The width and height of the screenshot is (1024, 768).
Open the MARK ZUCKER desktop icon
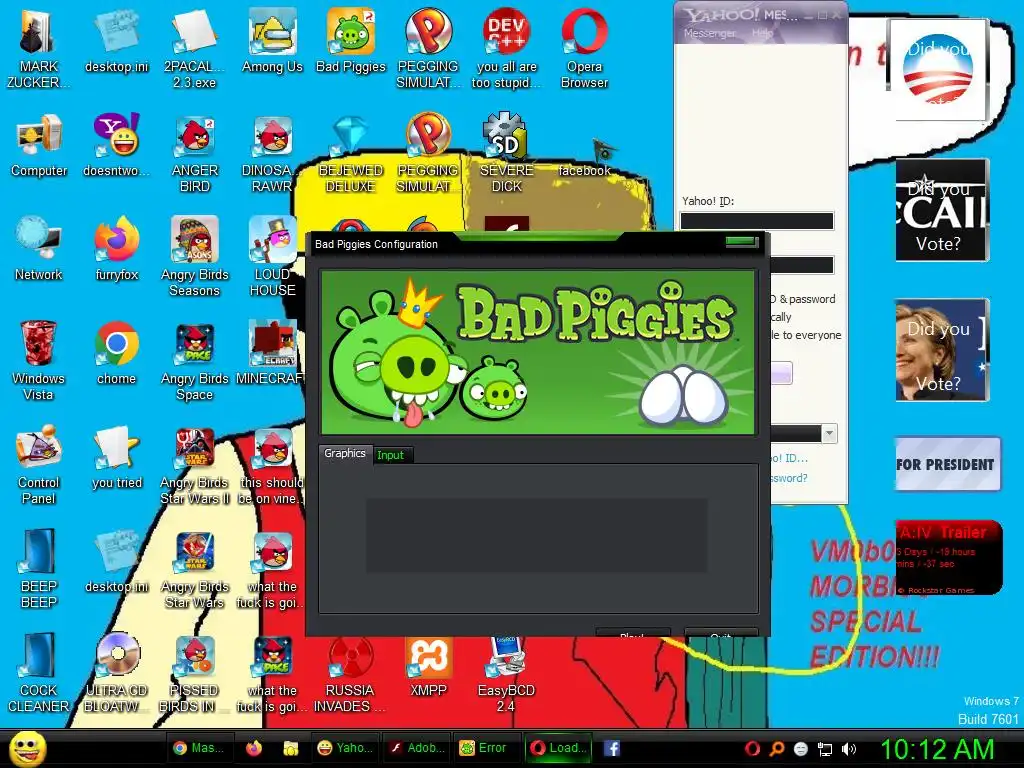38,48
